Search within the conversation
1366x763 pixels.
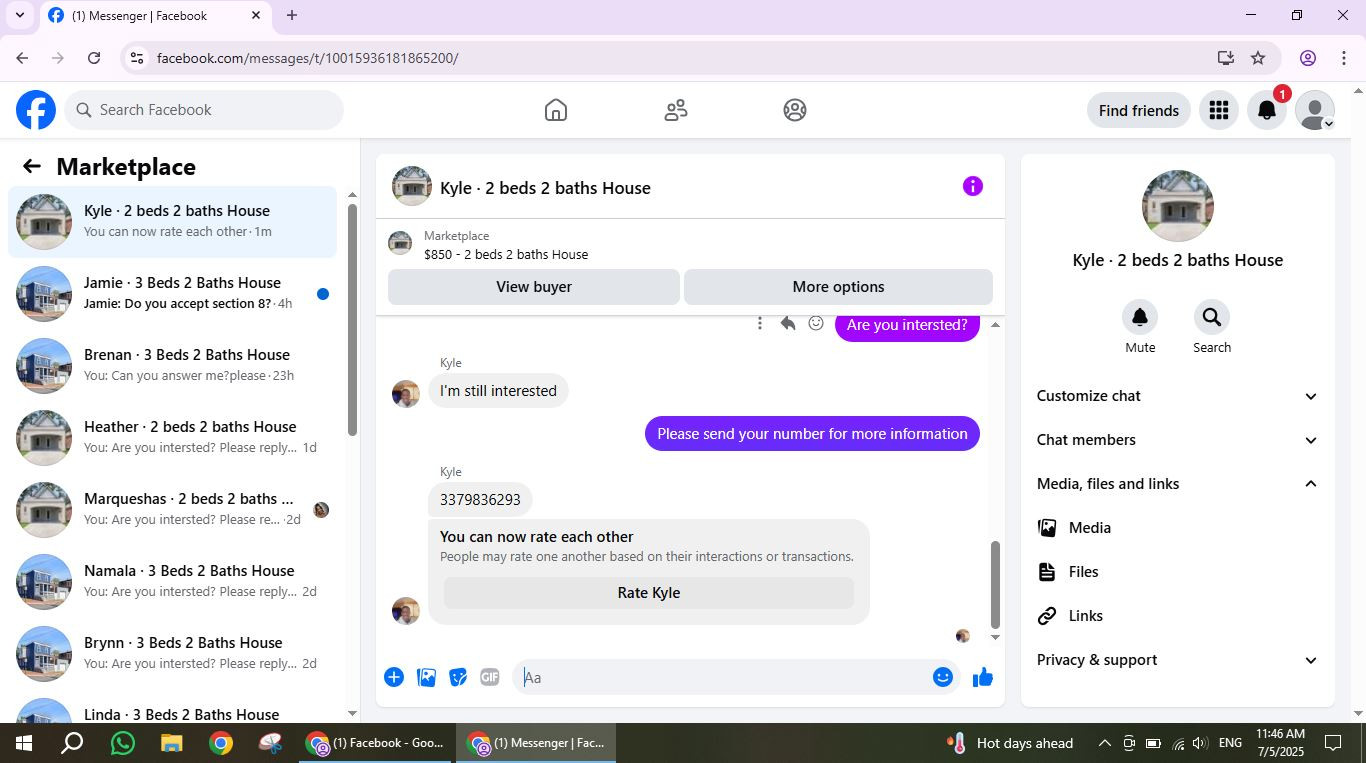click(1212, 317)
